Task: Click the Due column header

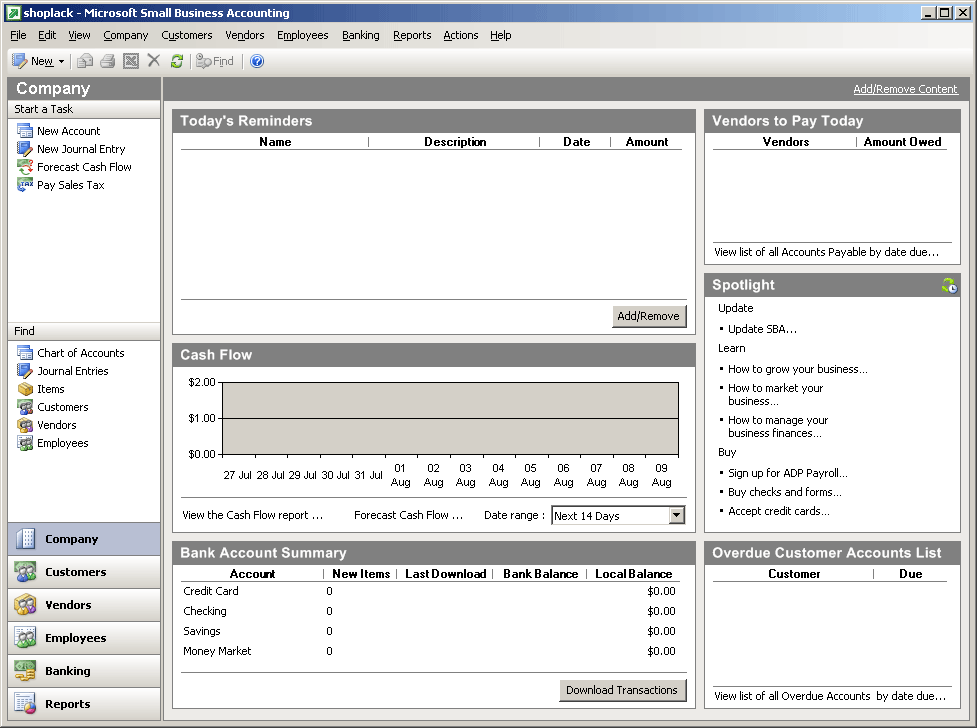Action: click(910, 574)
